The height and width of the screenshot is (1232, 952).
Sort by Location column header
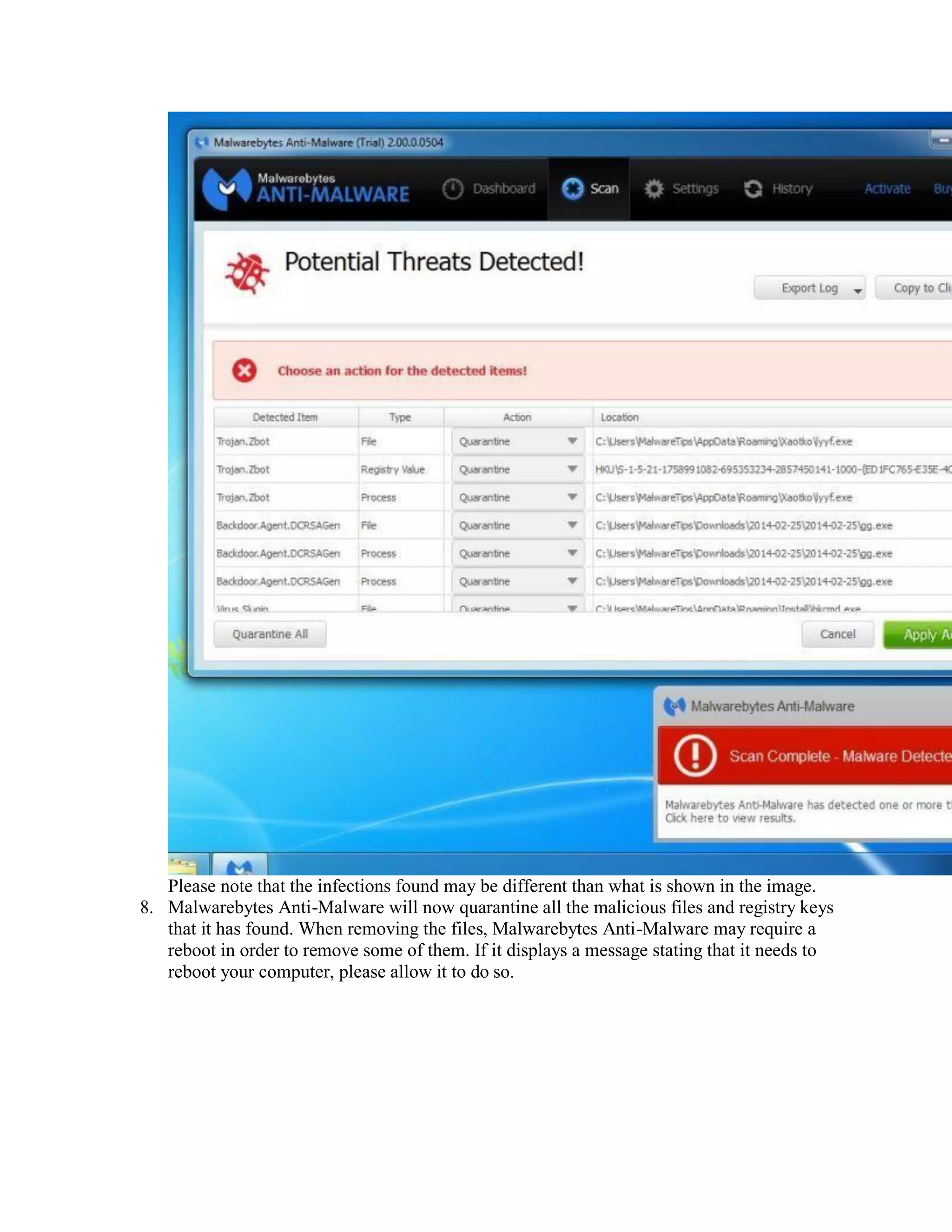tap(772, 417)
